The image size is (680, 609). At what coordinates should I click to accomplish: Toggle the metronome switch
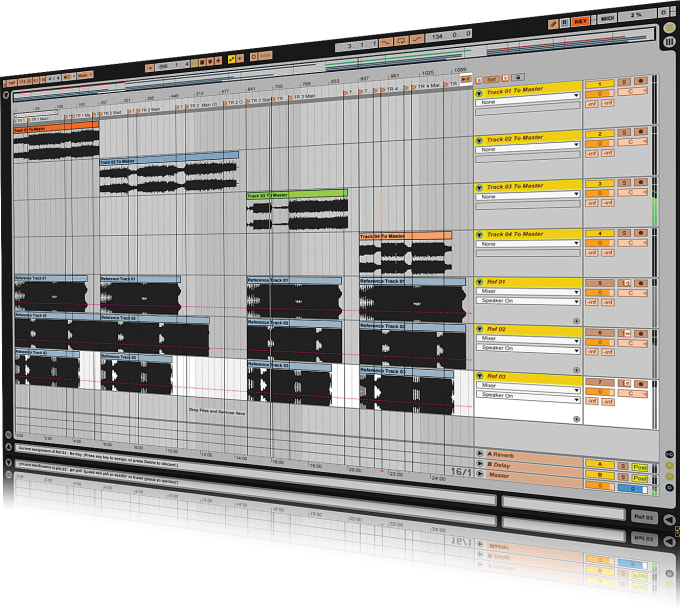click(x=67, y=77)
